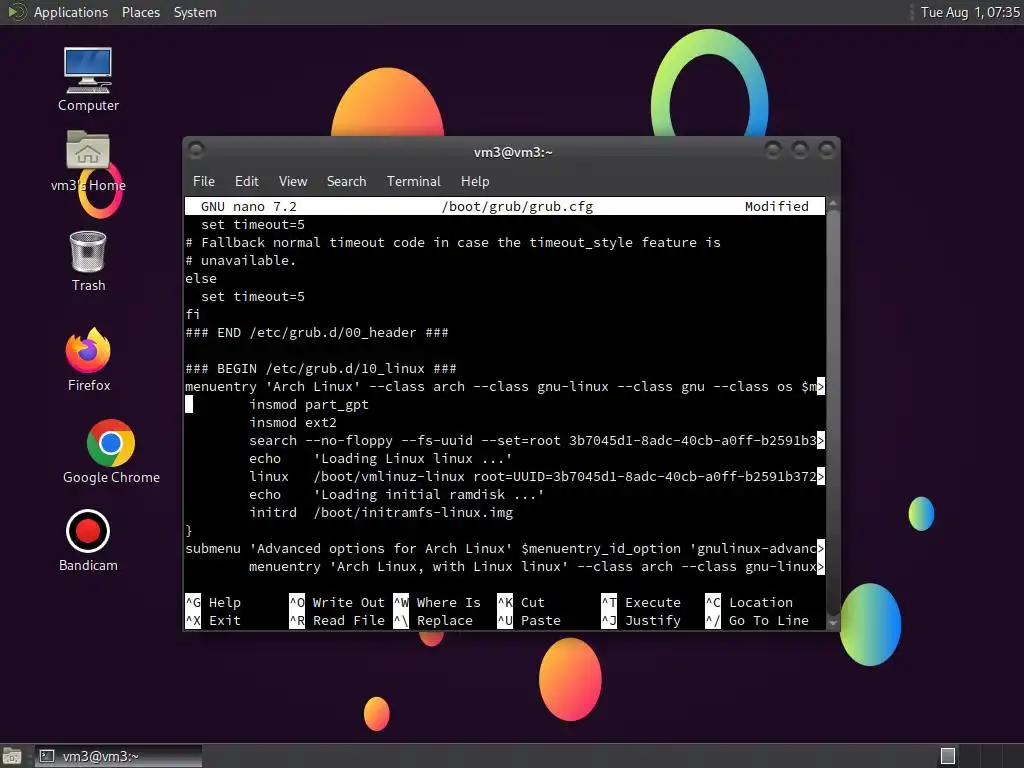
Task: Click the '# Fallback normal timeout code' comment line
Action: 453,242
